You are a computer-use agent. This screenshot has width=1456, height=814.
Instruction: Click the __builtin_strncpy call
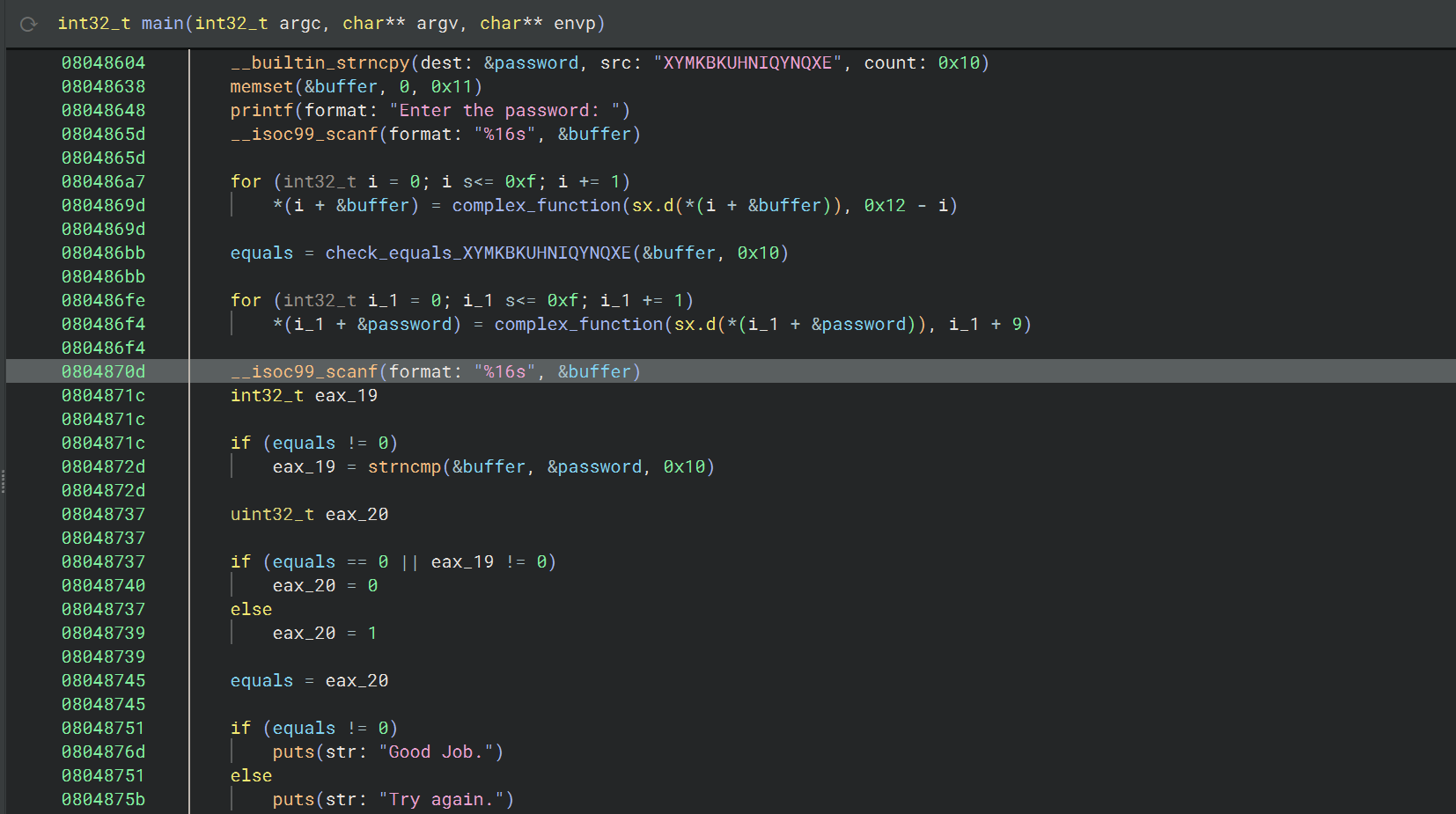tap(320, 63)
